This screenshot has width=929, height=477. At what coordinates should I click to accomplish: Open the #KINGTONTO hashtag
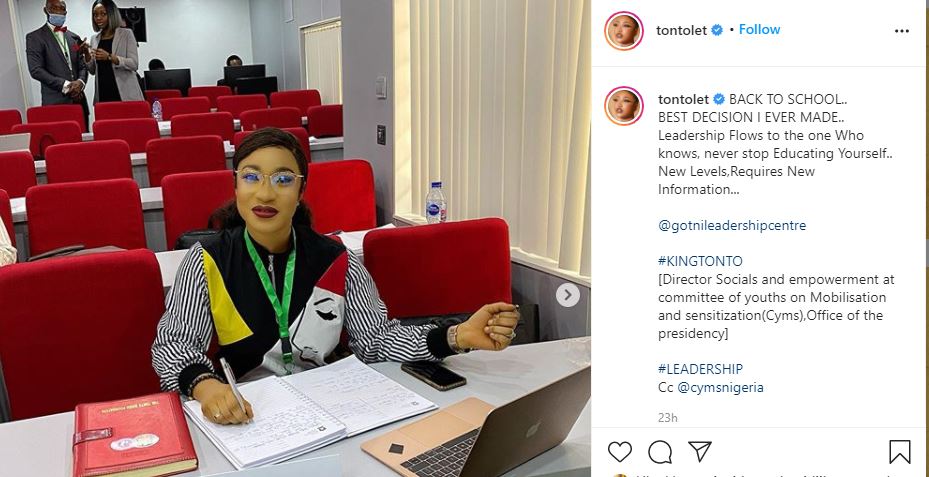[x=700, y=261]
